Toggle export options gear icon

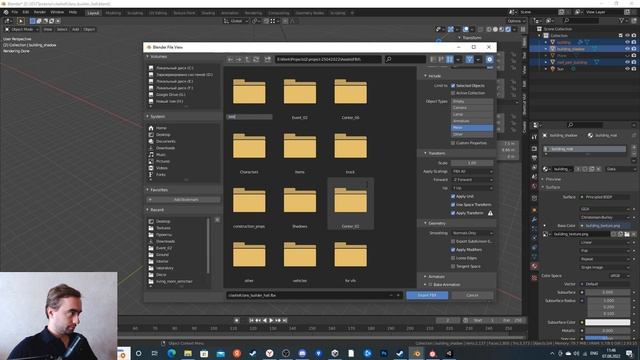coord(489,60)
